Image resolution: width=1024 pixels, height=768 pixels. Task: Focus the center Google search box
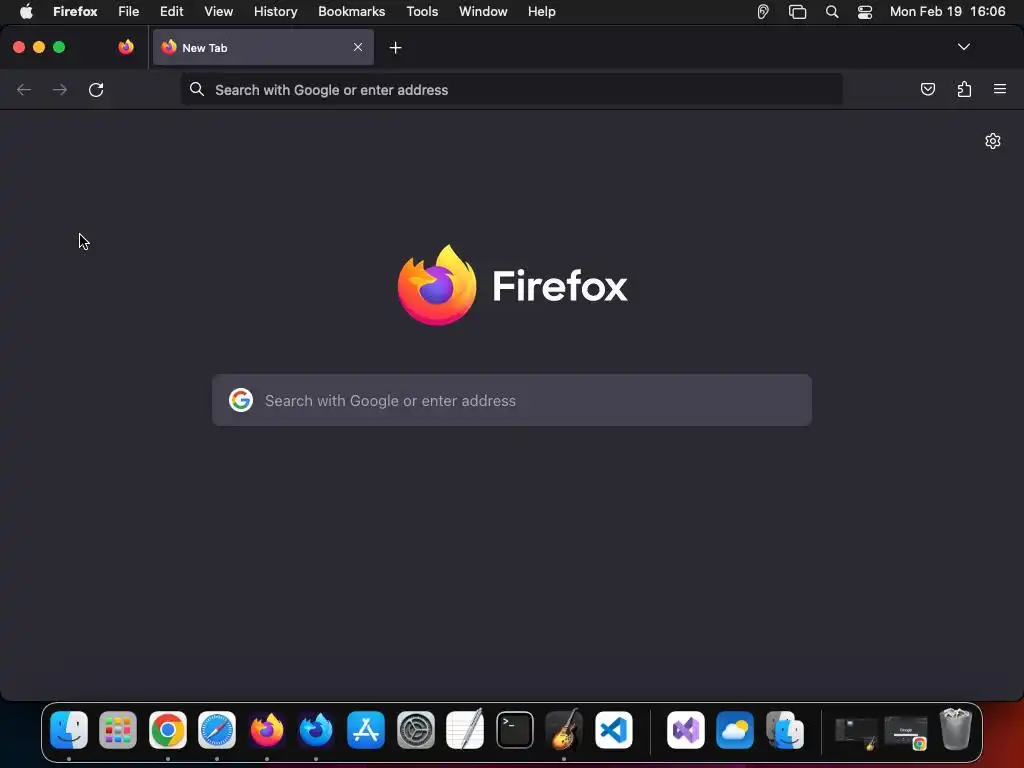[x=512, y=400]
